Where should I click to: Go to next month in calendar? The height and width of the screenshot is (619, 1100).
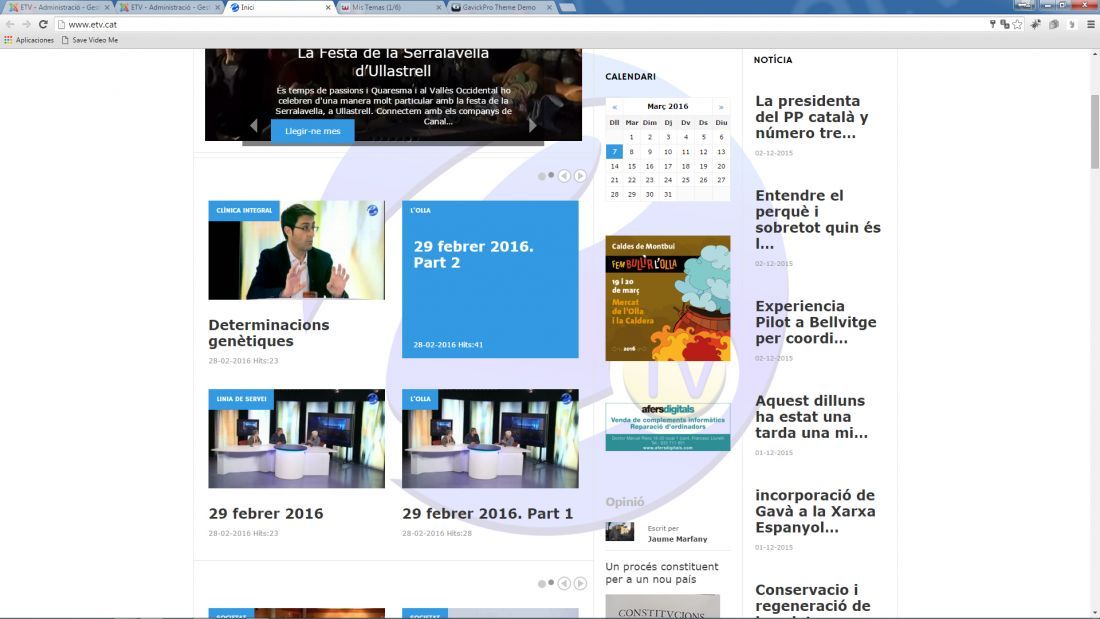[720, 107]
